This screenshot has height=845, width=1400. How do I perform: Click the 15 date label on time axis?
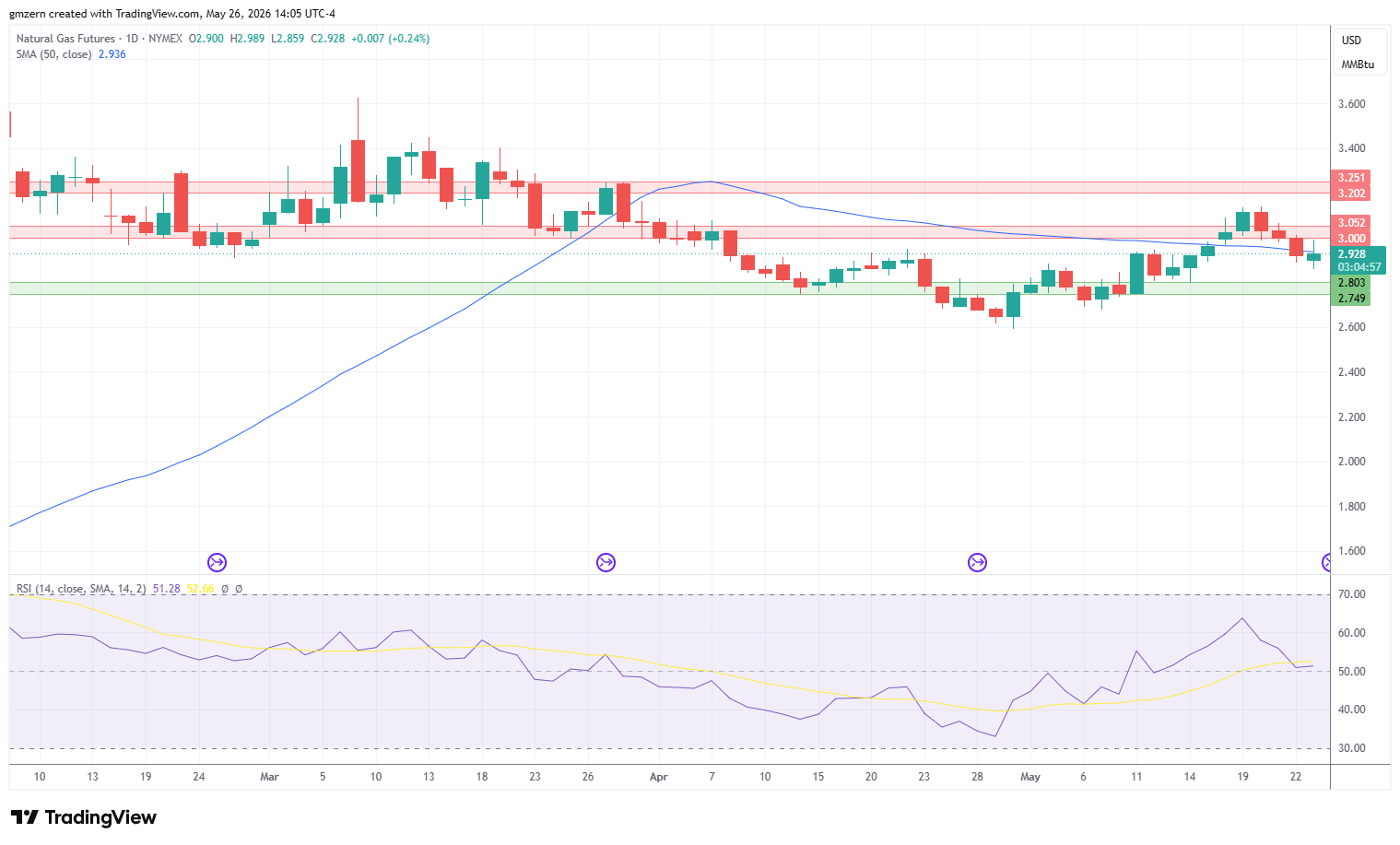pos(818,777)
